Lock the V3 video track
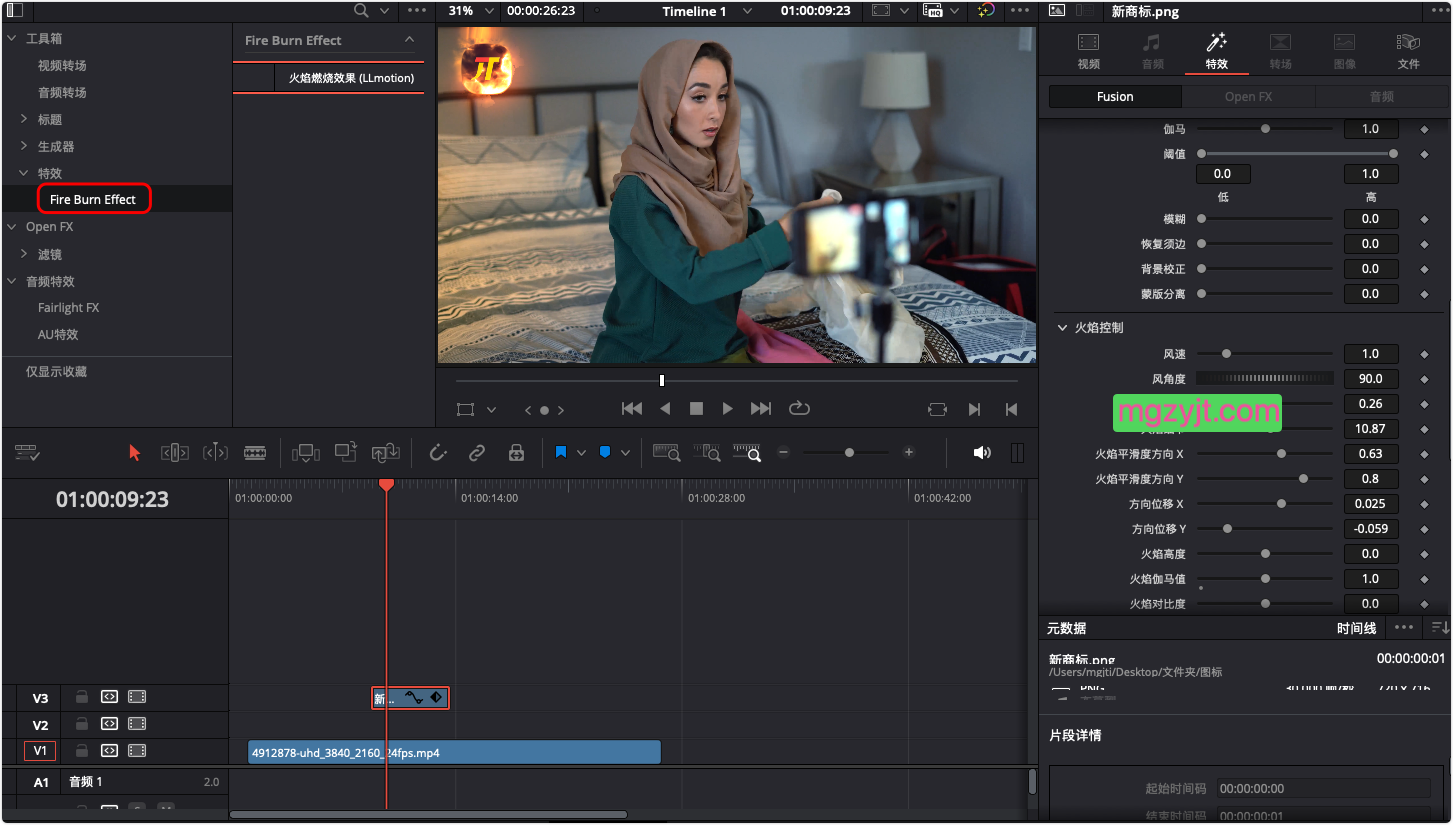The width and height of the screenshot is (1453, 825). (x=82, y=697)
